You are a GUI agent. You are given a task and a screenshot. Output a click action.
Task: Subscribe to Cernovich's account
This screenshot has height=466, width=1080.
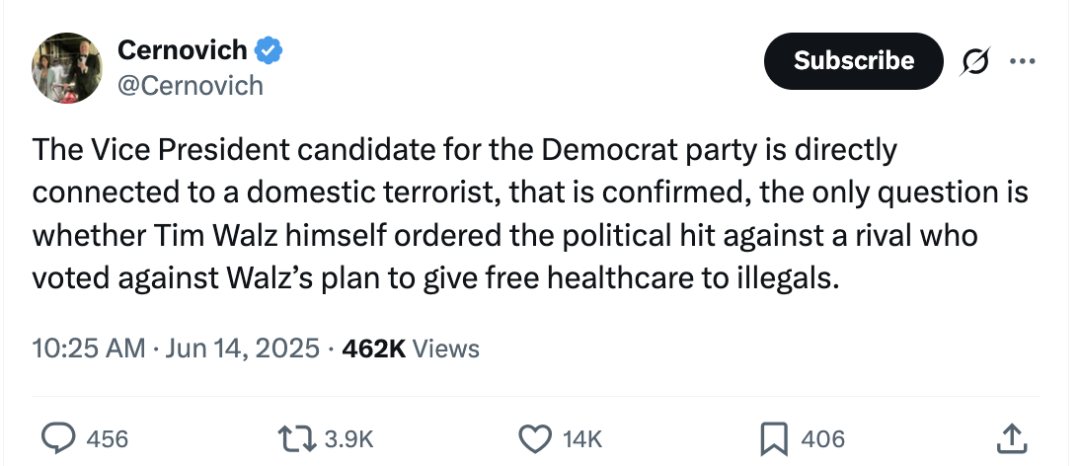coord(853,61)
